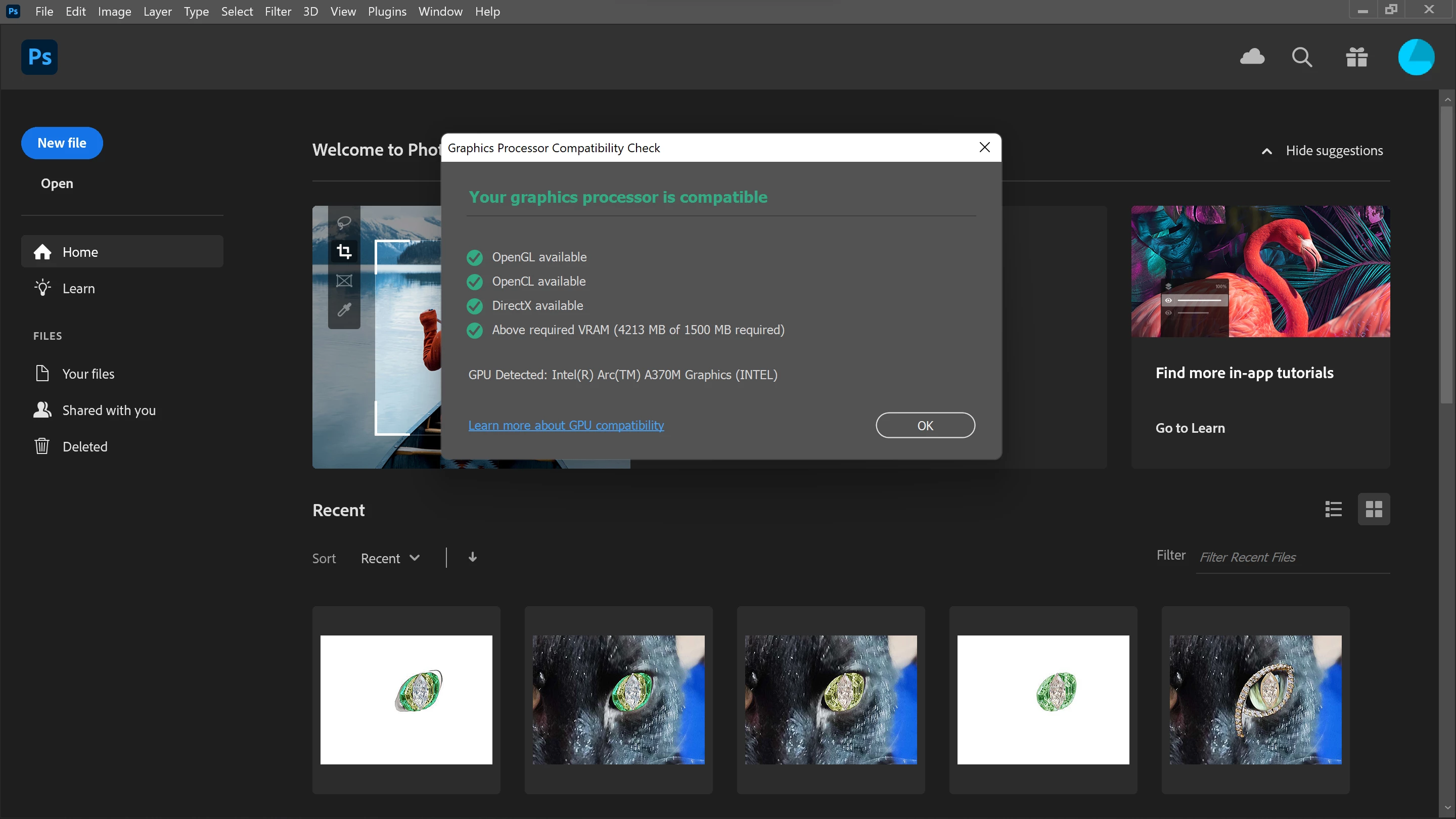Open the Filter menu
Image resolution: width=1456 pixels, height=819 pixels.
click(x=278, y=11)
